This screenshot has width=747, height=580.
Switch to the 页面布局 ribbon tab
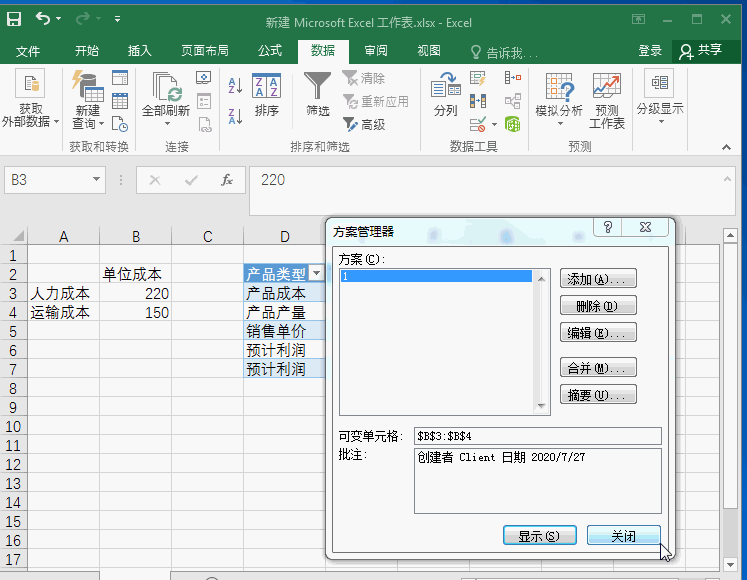coord(204,51)
